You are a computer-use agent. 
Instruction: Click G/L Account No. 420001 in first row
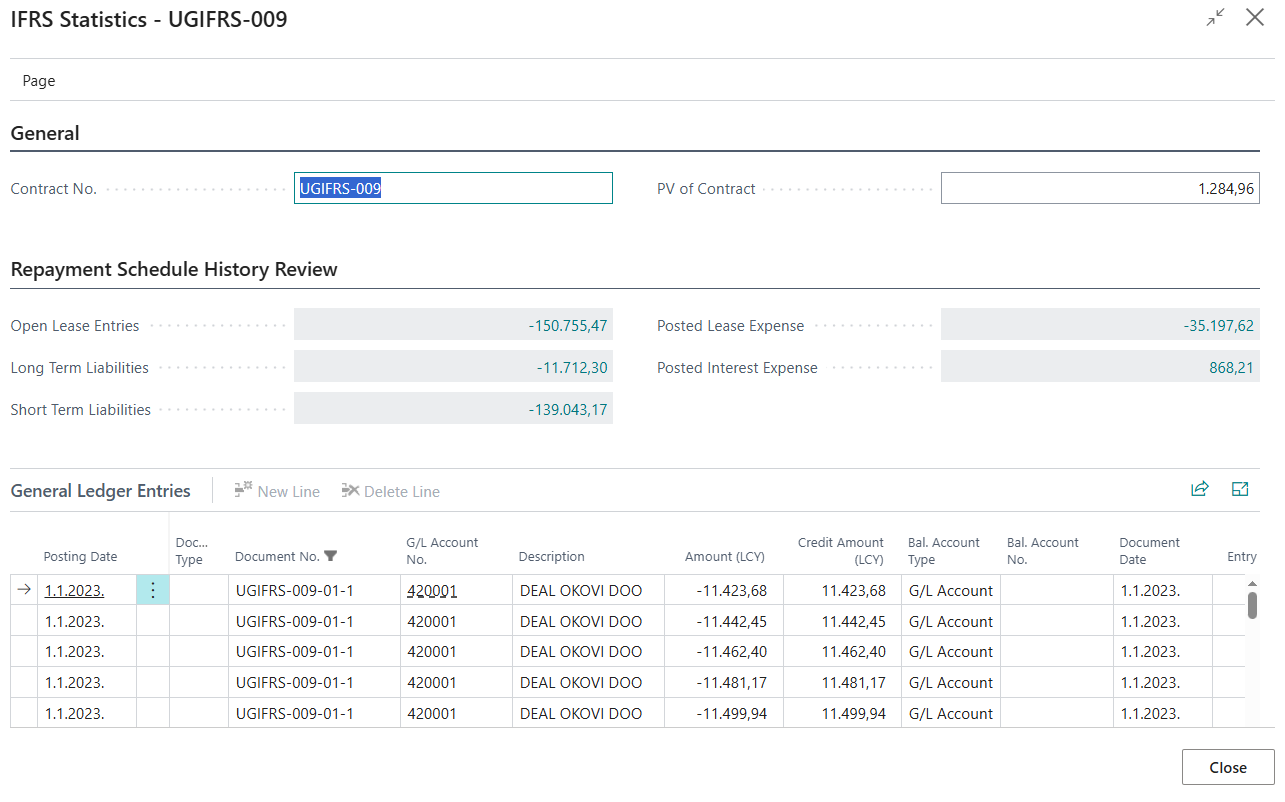[432, 590]
